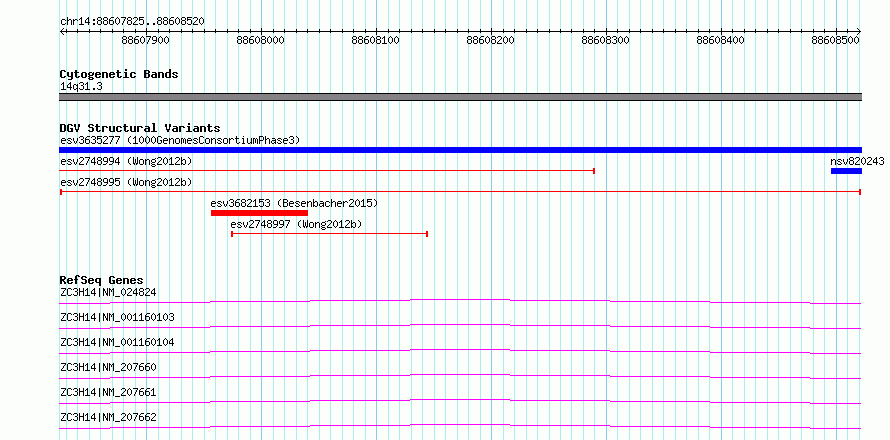Viewport: 890px width, 440px height.
Task: Open transcript ZC3H14|NM_001160104
Action: coord(117,342)
